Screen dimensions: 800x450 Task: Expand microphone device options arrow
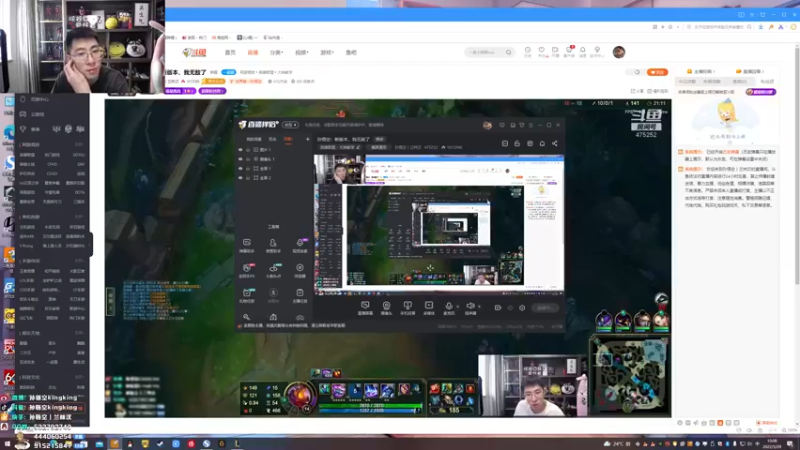coord(458,307)
